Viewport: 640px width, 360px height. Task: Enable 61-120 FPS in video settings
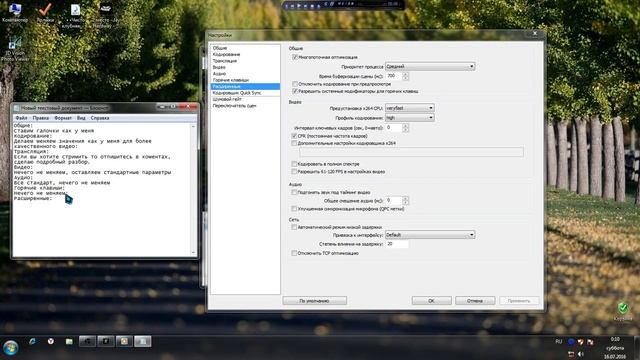click(x=294, y=172)
